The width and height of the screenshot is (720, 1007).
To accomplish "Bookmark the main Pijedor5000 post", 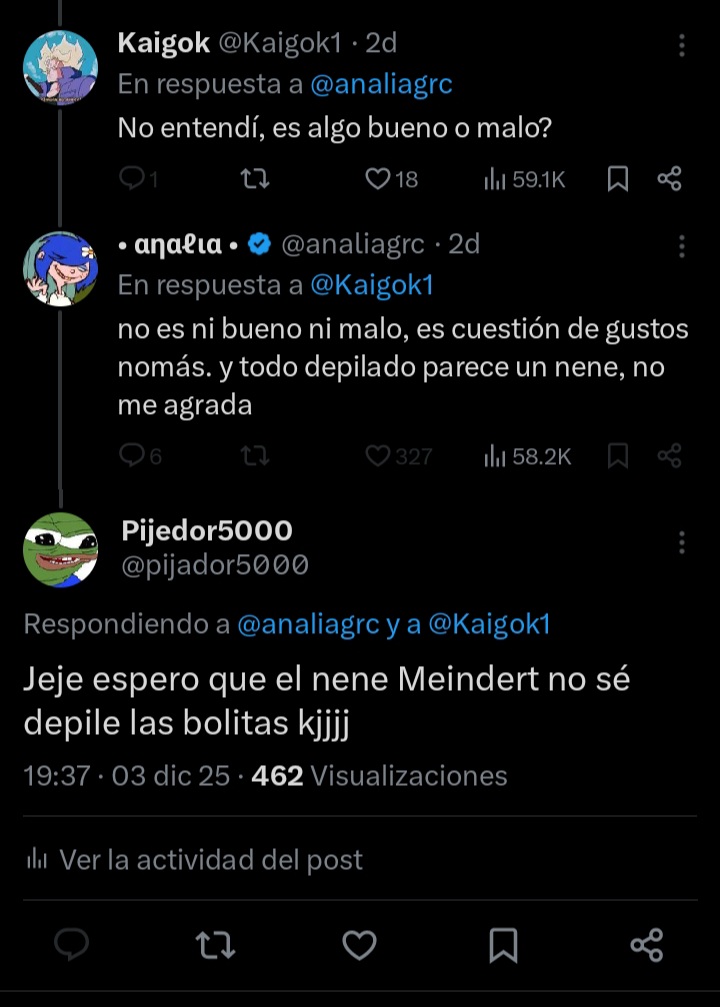I will point(503,944).
